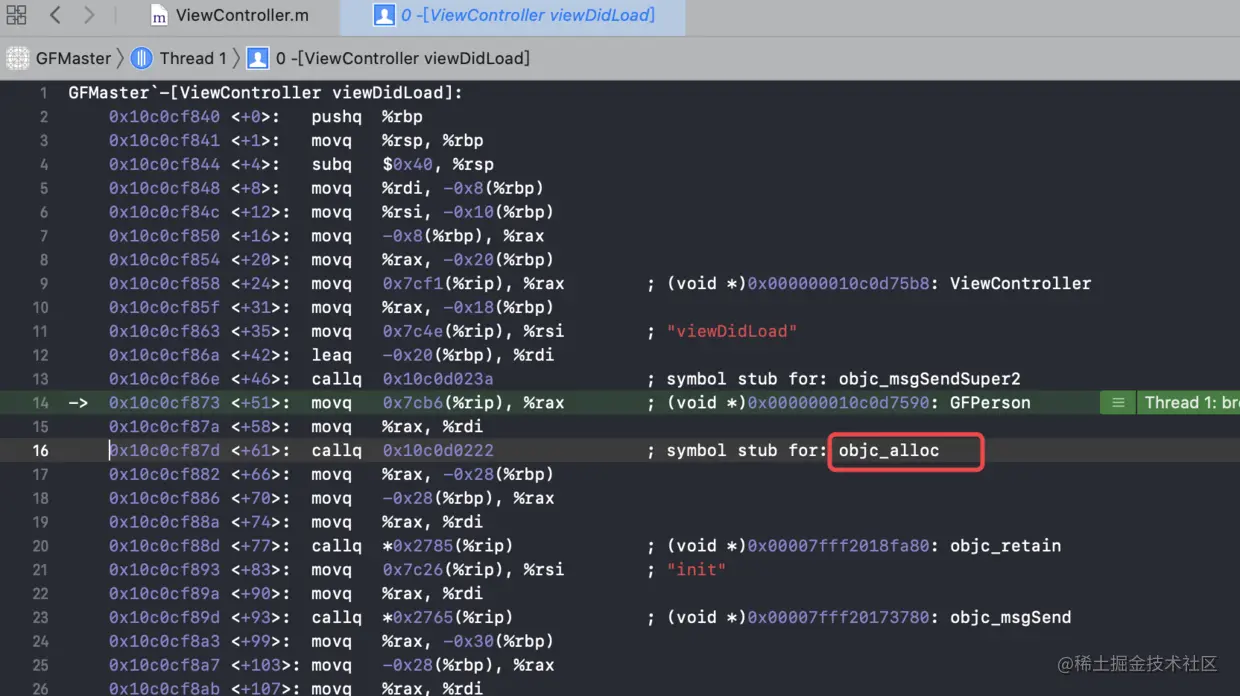
Task: Click callq *0x2785(%rip) on line 20
Action: click(x=412, y=546)
